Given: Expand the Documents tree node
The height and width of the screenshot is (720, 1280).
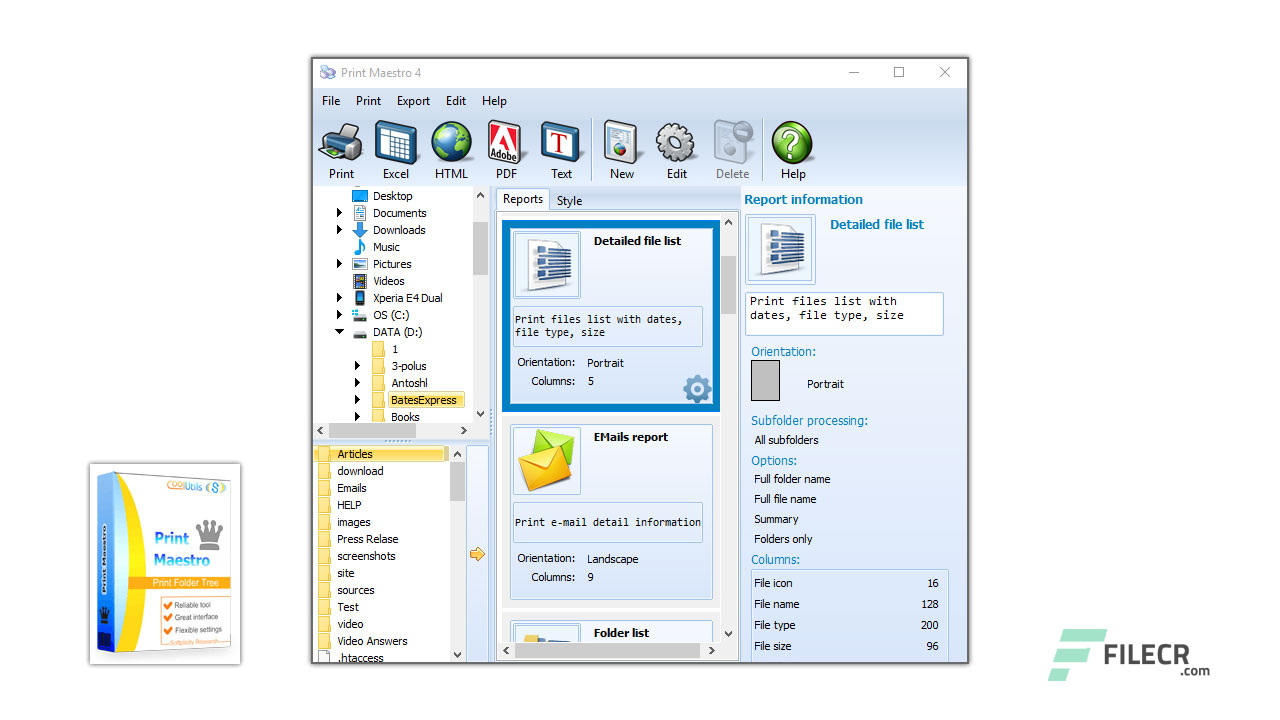Looking at the screenshot, I should [x=339, y=213].
